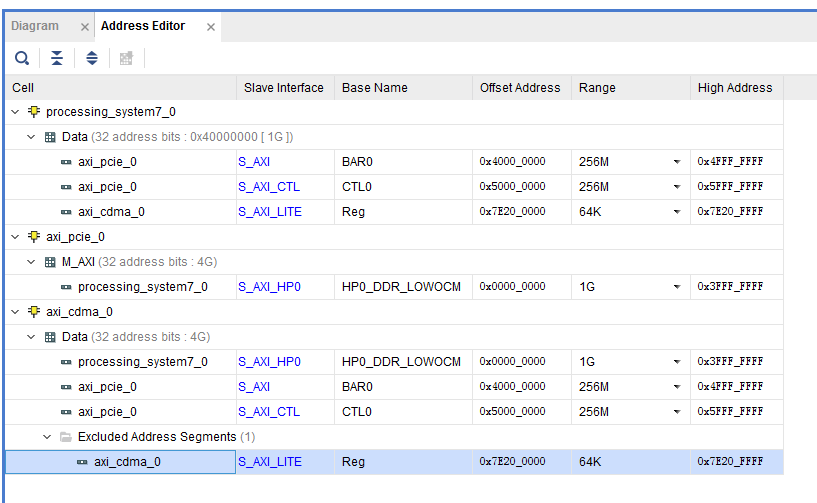Collapse the Excluded Address Segments folder

tap(47, 437)
